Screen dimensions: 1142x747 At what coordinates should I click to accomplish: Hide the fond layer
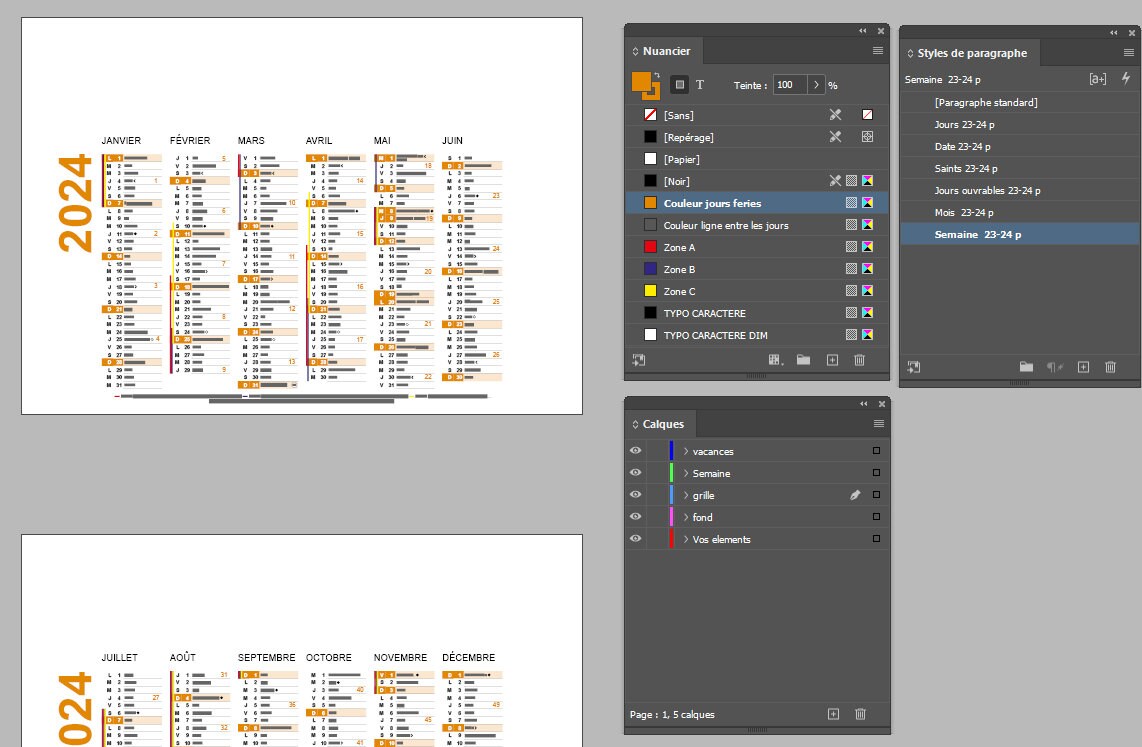click(635, 516)
